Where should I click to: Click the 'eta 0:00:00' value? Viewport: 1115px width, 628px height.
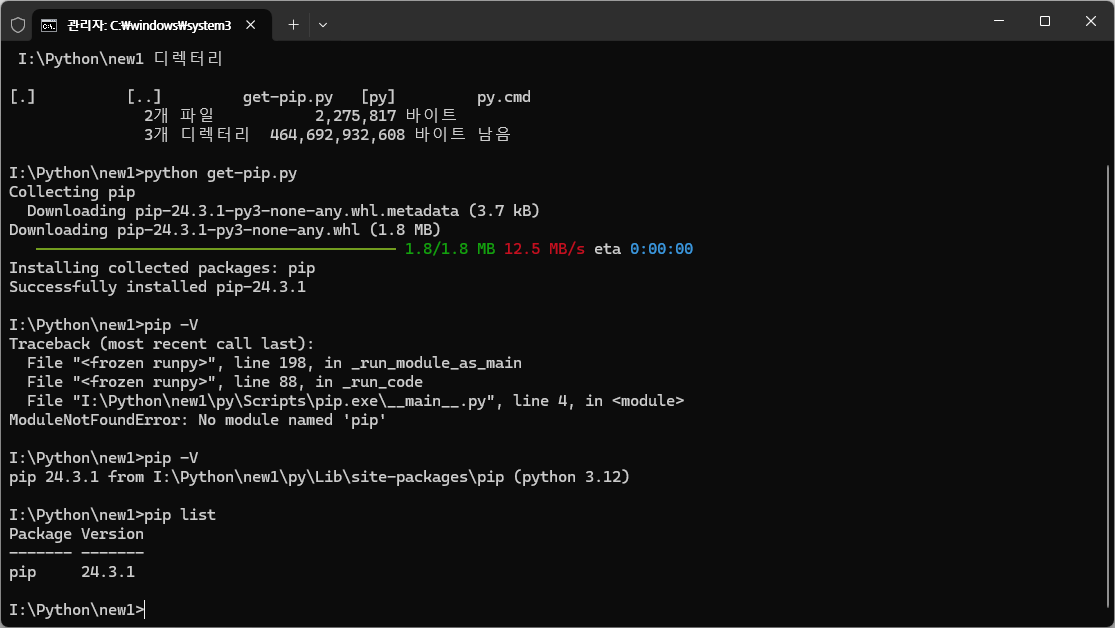click(x=644, y=249)
